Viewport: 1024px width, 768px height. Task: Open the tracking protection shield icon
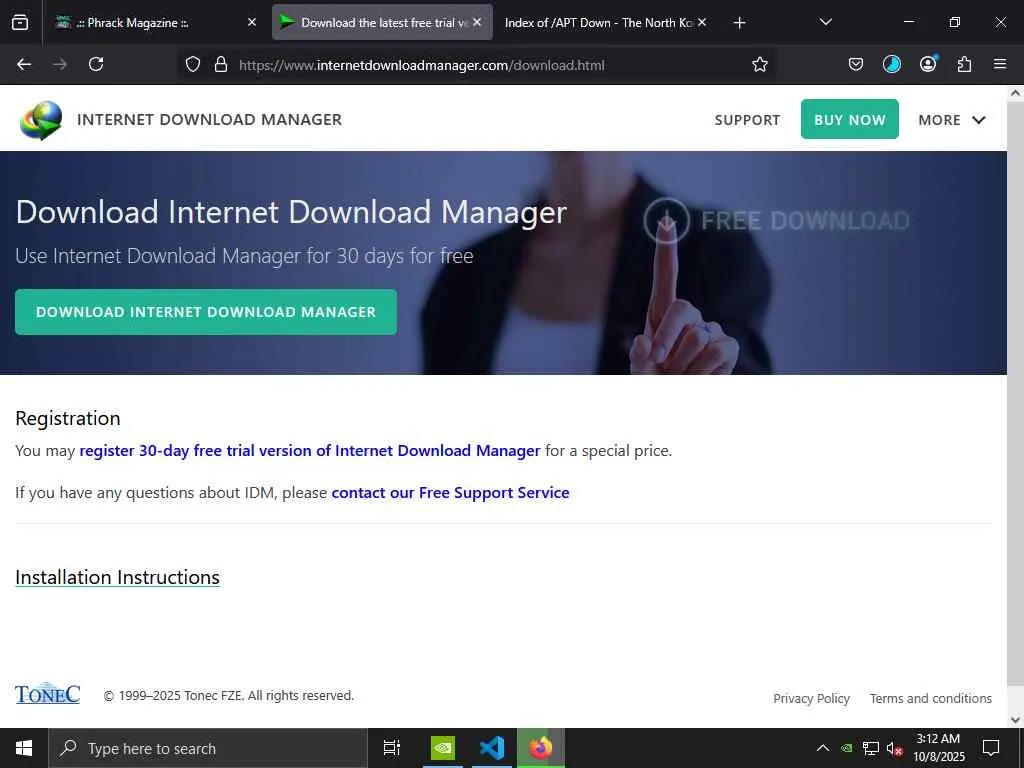193,64
